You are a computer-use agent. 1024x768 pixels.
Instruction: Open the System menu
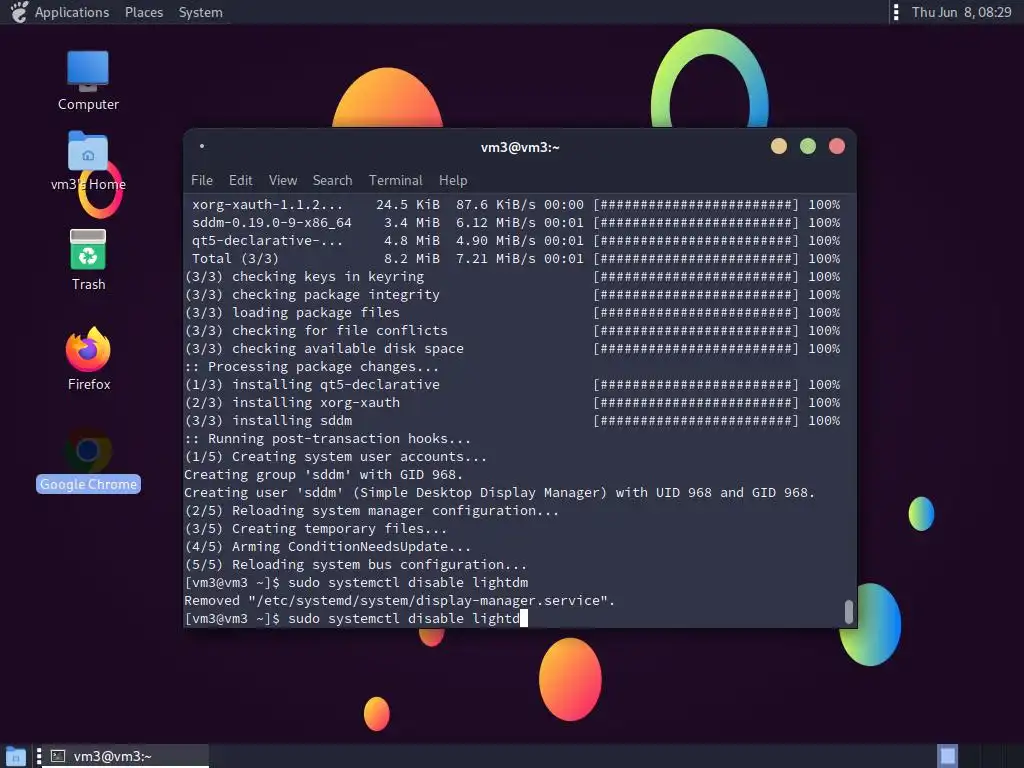point(200,12)
